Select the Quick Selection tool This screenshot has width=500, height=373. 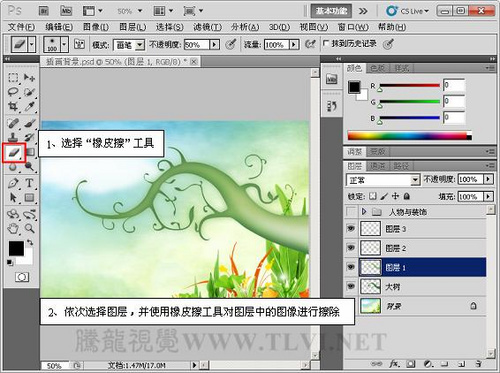(29, 92)
